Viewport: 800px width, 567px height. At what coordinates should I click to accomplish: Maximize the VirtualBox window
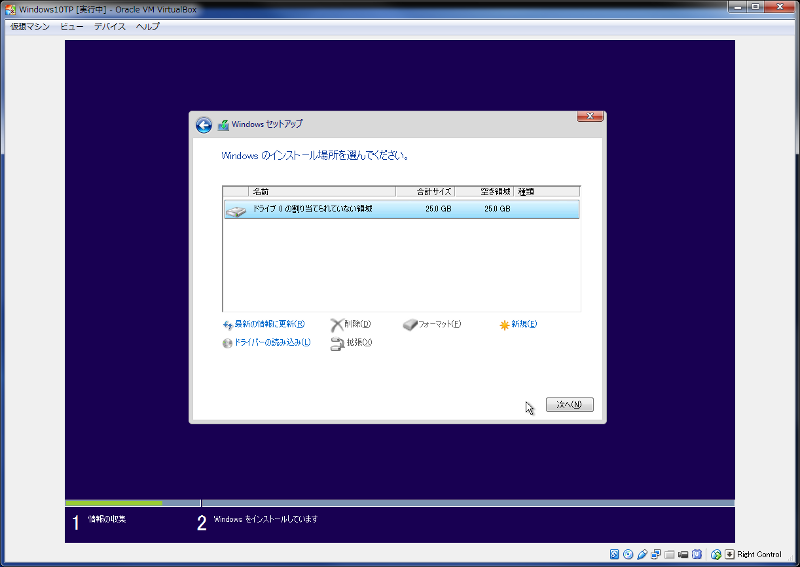[x=756, y=7]
